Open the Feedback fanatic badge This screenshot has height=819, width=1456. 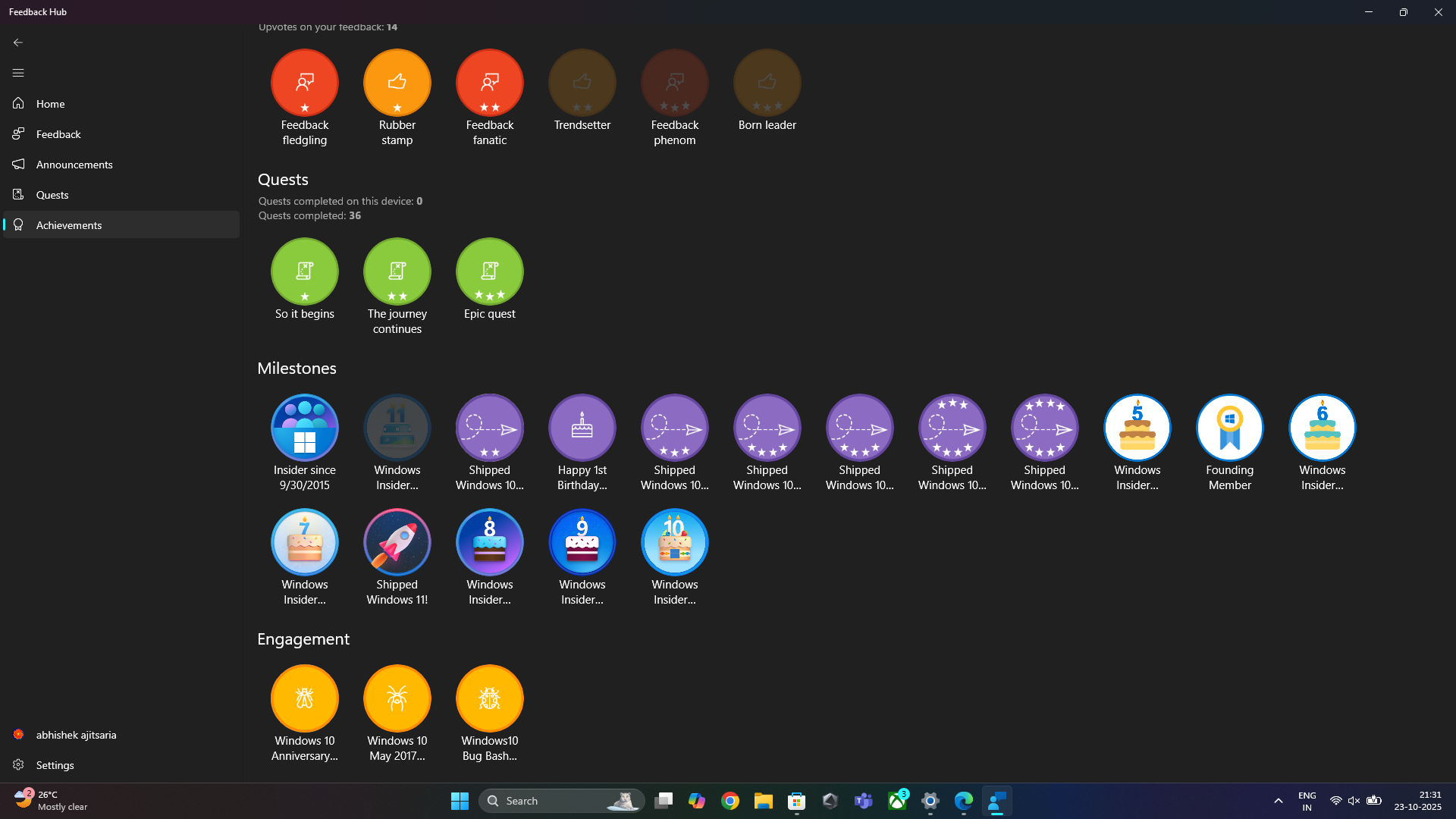click(490, 83)
